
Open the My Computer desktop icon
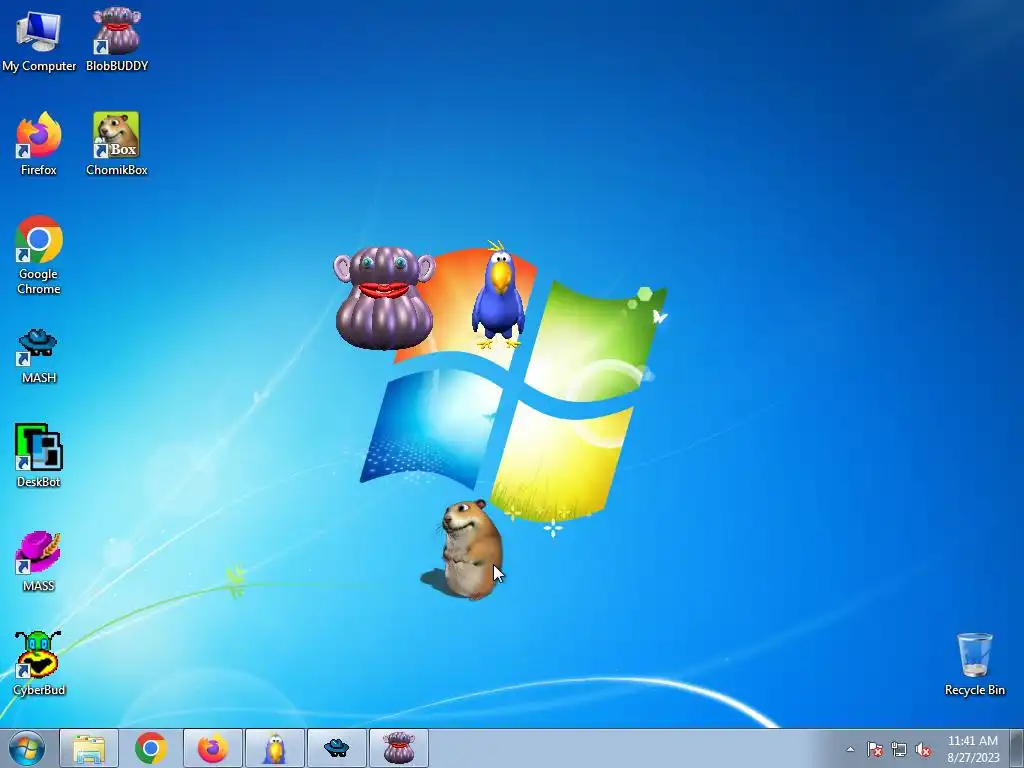tap(39, 40)
